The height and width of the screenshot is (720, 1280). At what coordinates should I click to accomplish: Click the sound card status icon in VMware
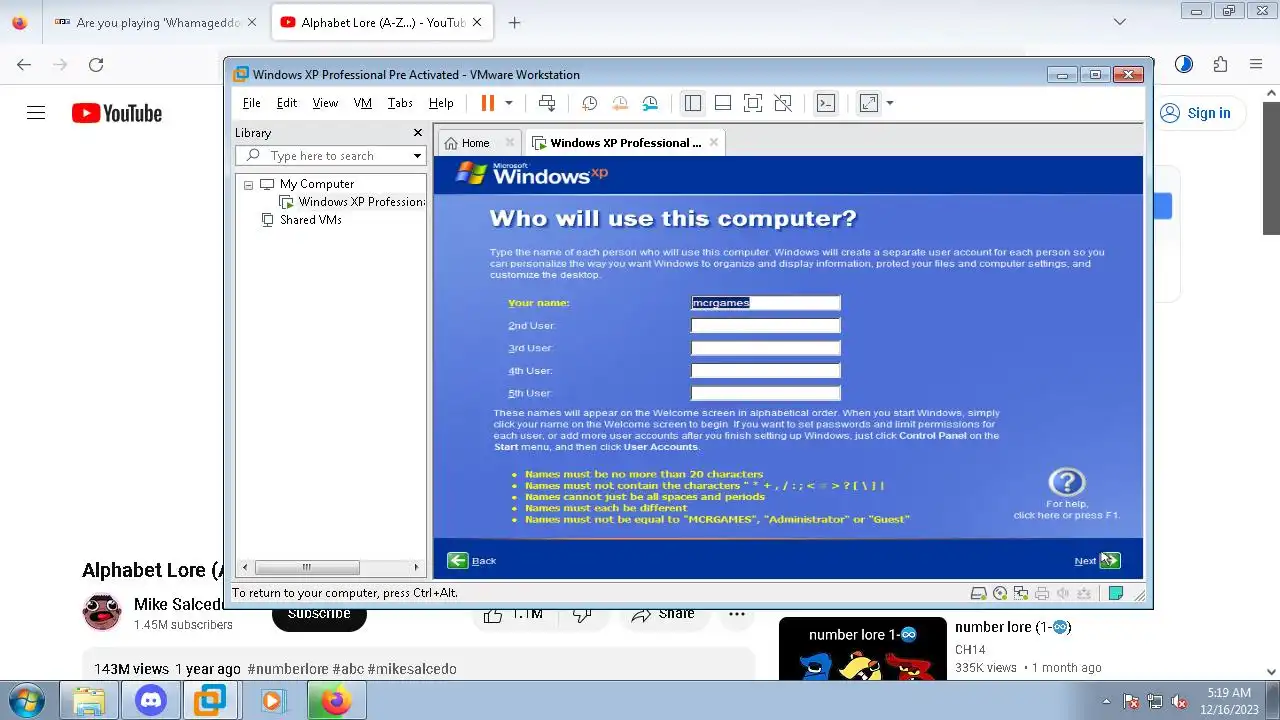(1063, 593)
